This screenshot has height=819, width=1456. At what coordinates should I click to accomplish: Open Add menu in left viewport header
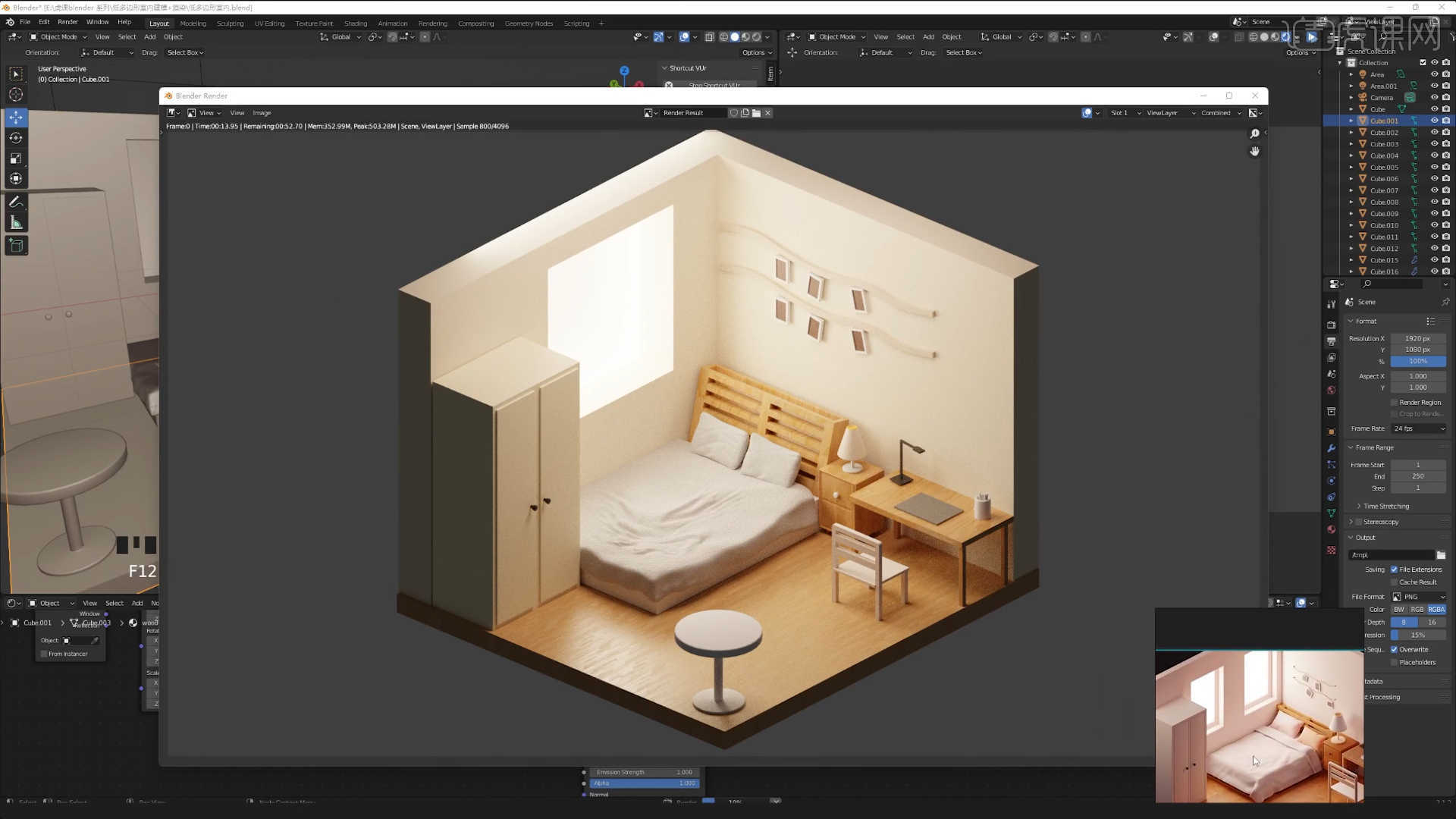[150, 36]
